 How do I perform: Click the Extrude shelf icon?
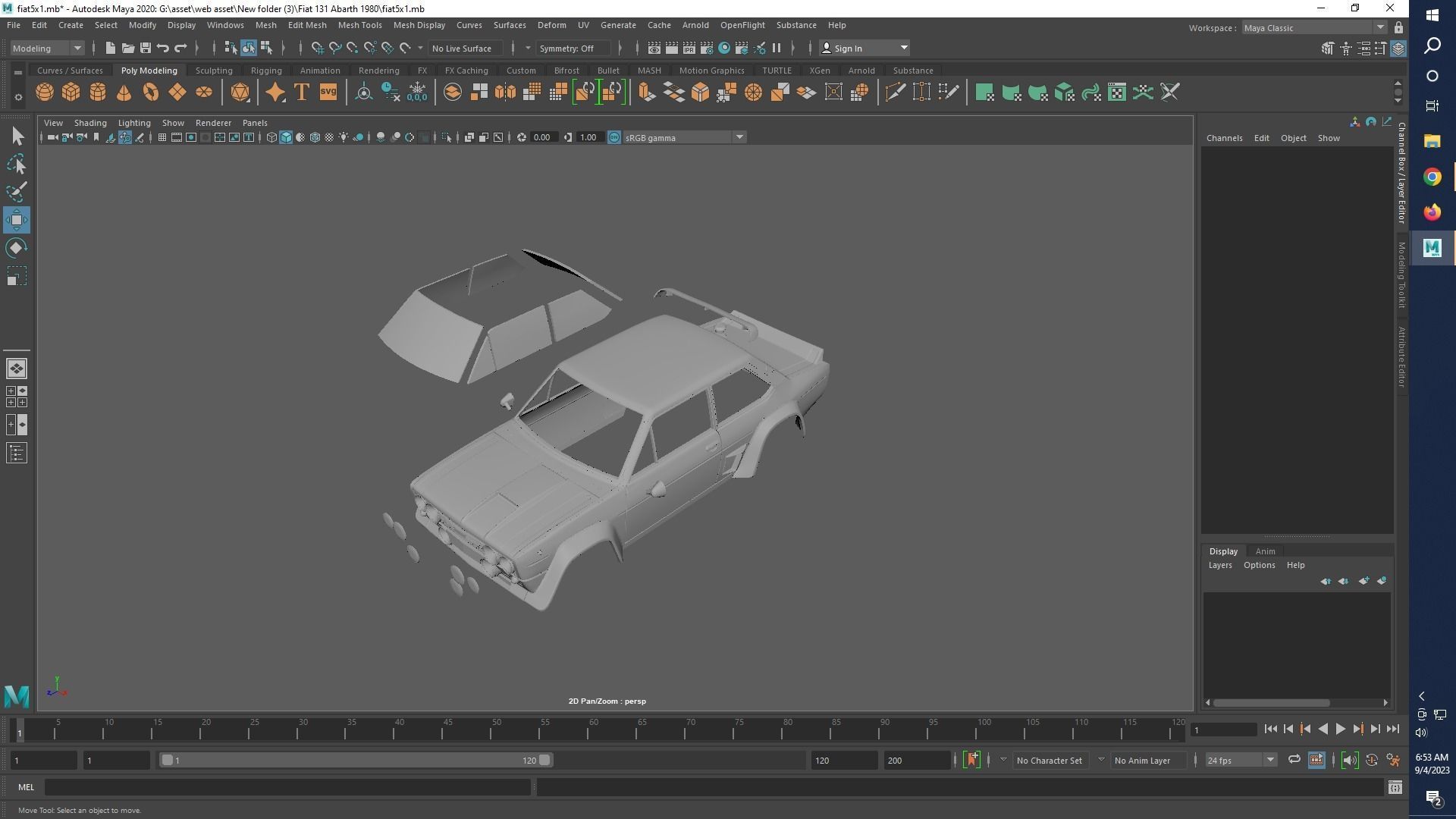(647, 93)
